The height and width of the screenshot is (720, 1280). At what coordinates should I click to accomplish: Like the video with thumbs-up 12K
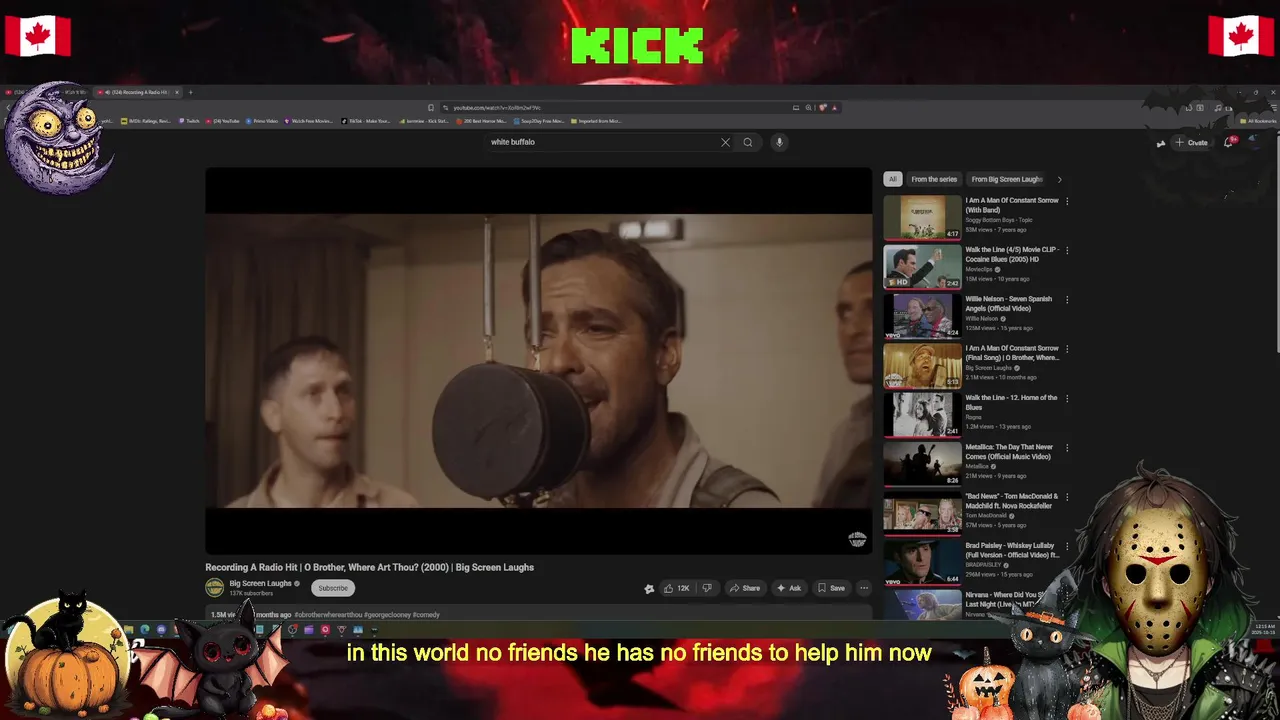click(x=677, y=588)
